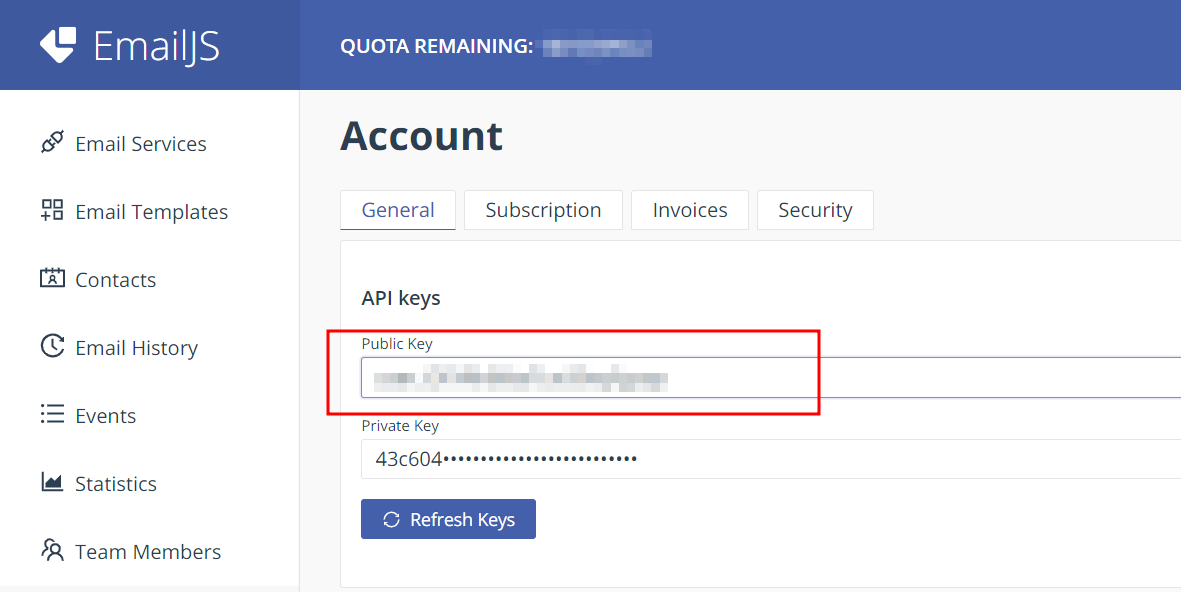
Task: Click the Statistics chart icon
Action: (x=52, y=482)
